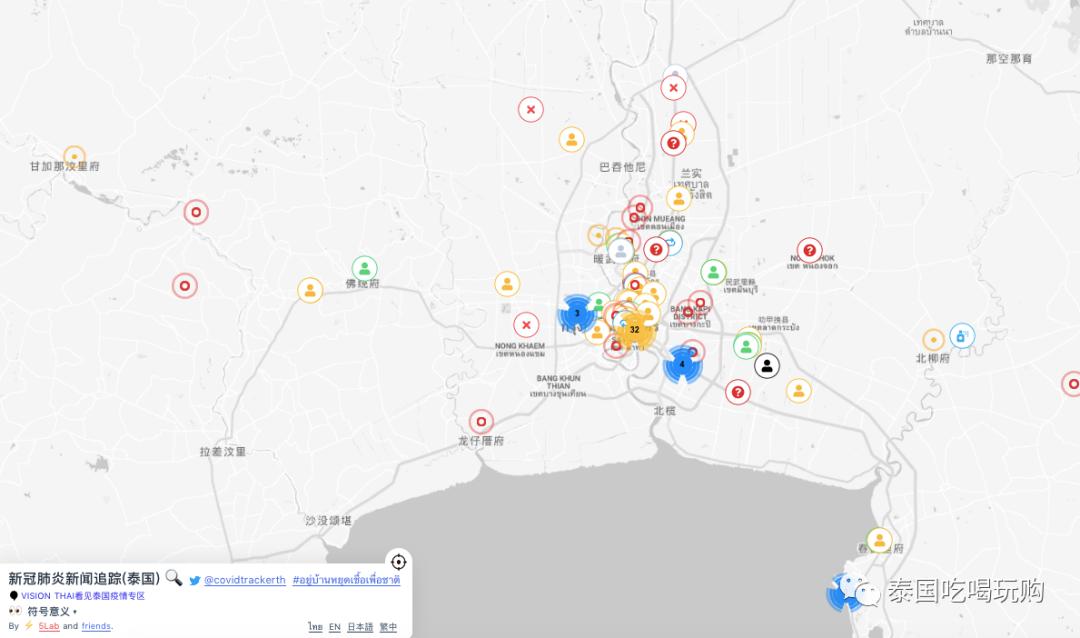Open the VISION THAI看见泰国疫情专区 link
Image resolution: width=1080 pixels, height=638 pixels.
[x=83, y=596]
